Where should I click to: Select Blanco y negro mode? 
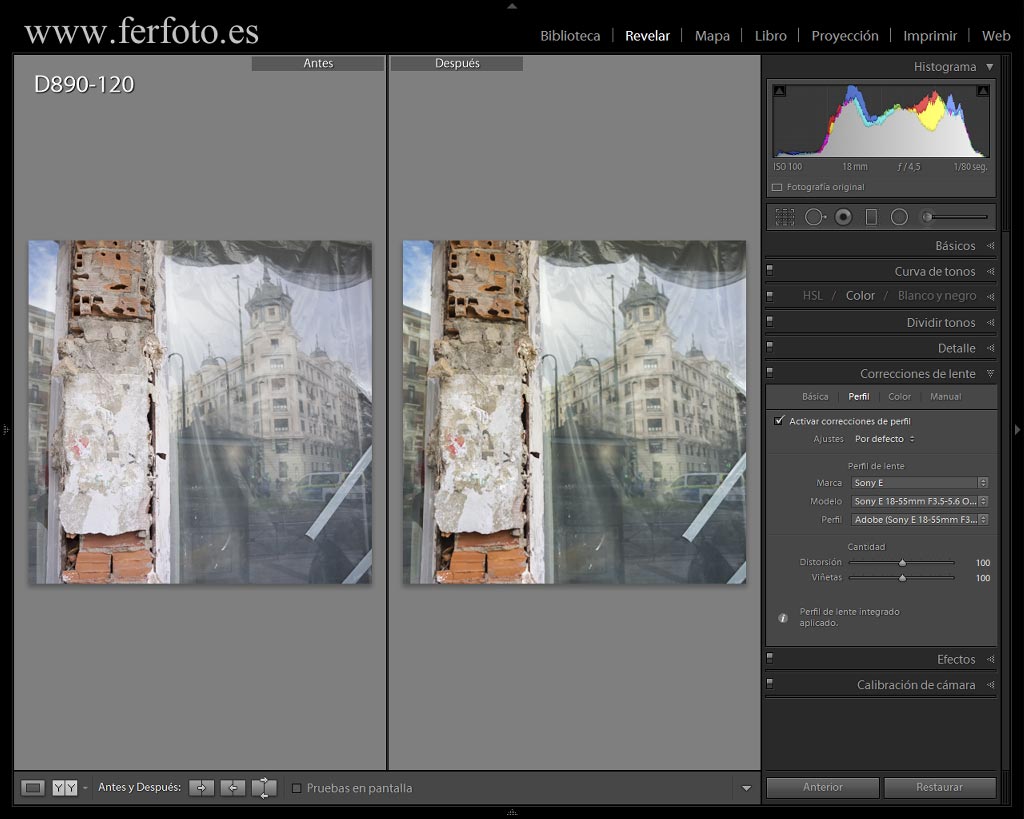point(937,296)
